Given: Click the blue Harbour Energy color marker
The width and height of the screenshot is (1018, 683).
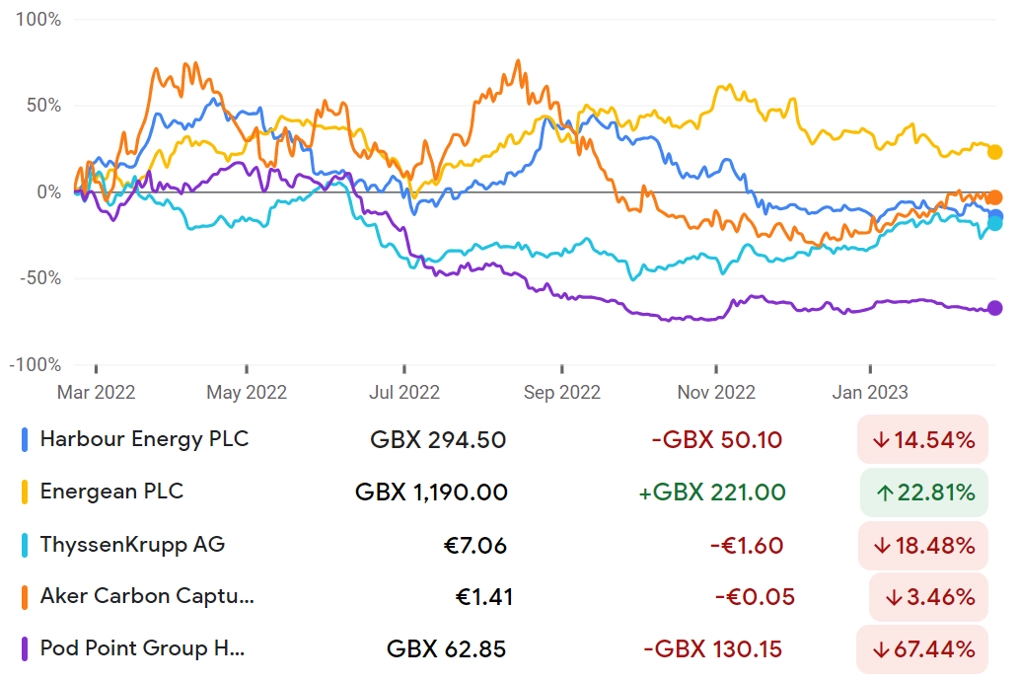Looking at the screenshot, I should point(25,440).
